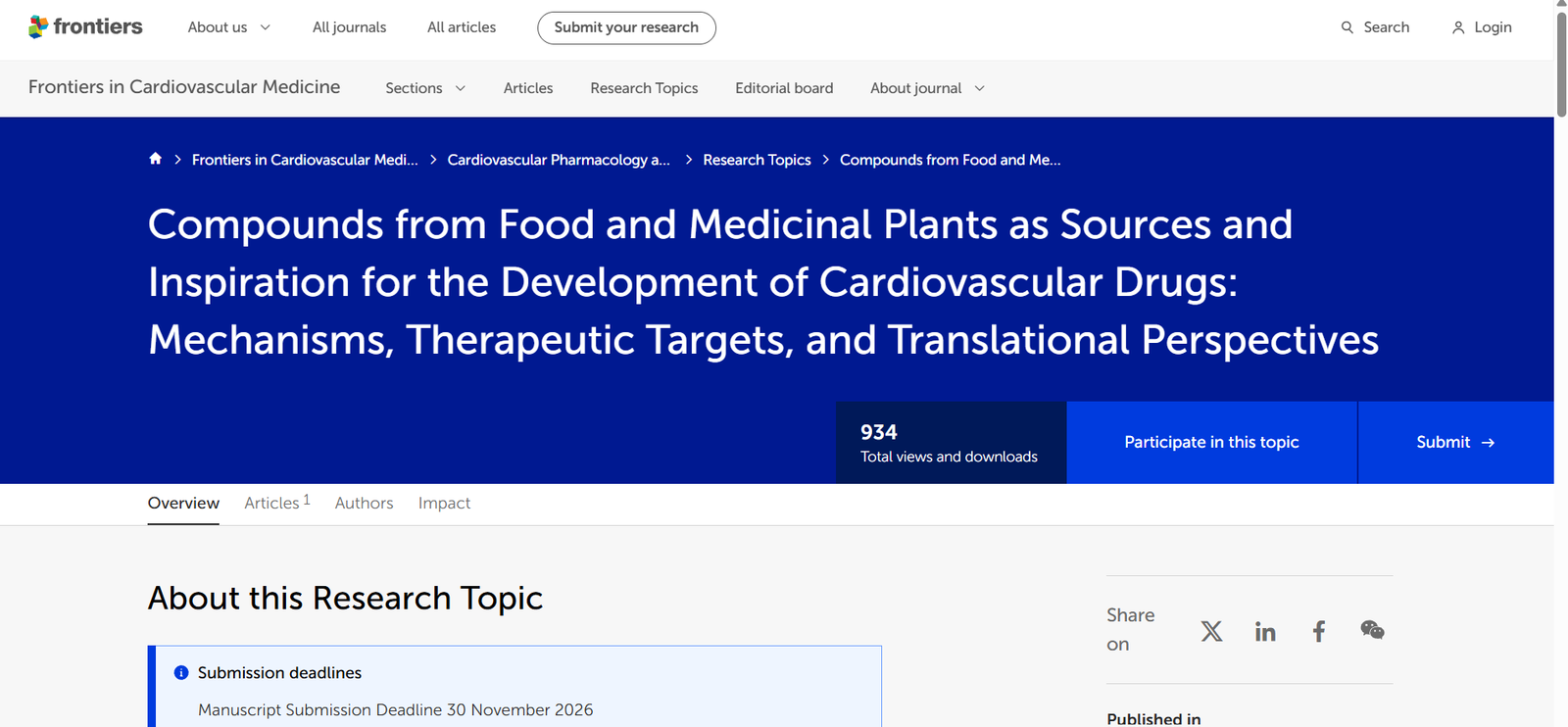
Task: Open the About us dropdown
Action: point(228,27)
